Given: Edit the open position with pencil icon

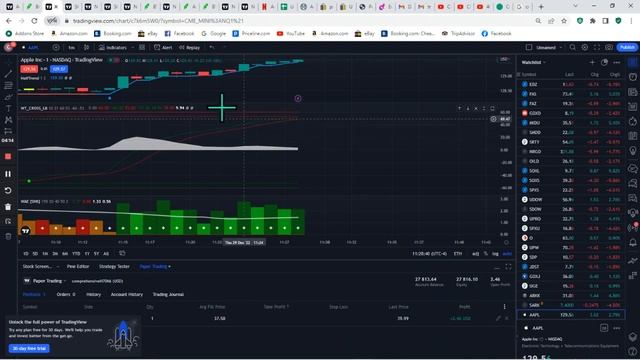Looking at the screenshot, I should pyautogui.click(x=498, y=318).
